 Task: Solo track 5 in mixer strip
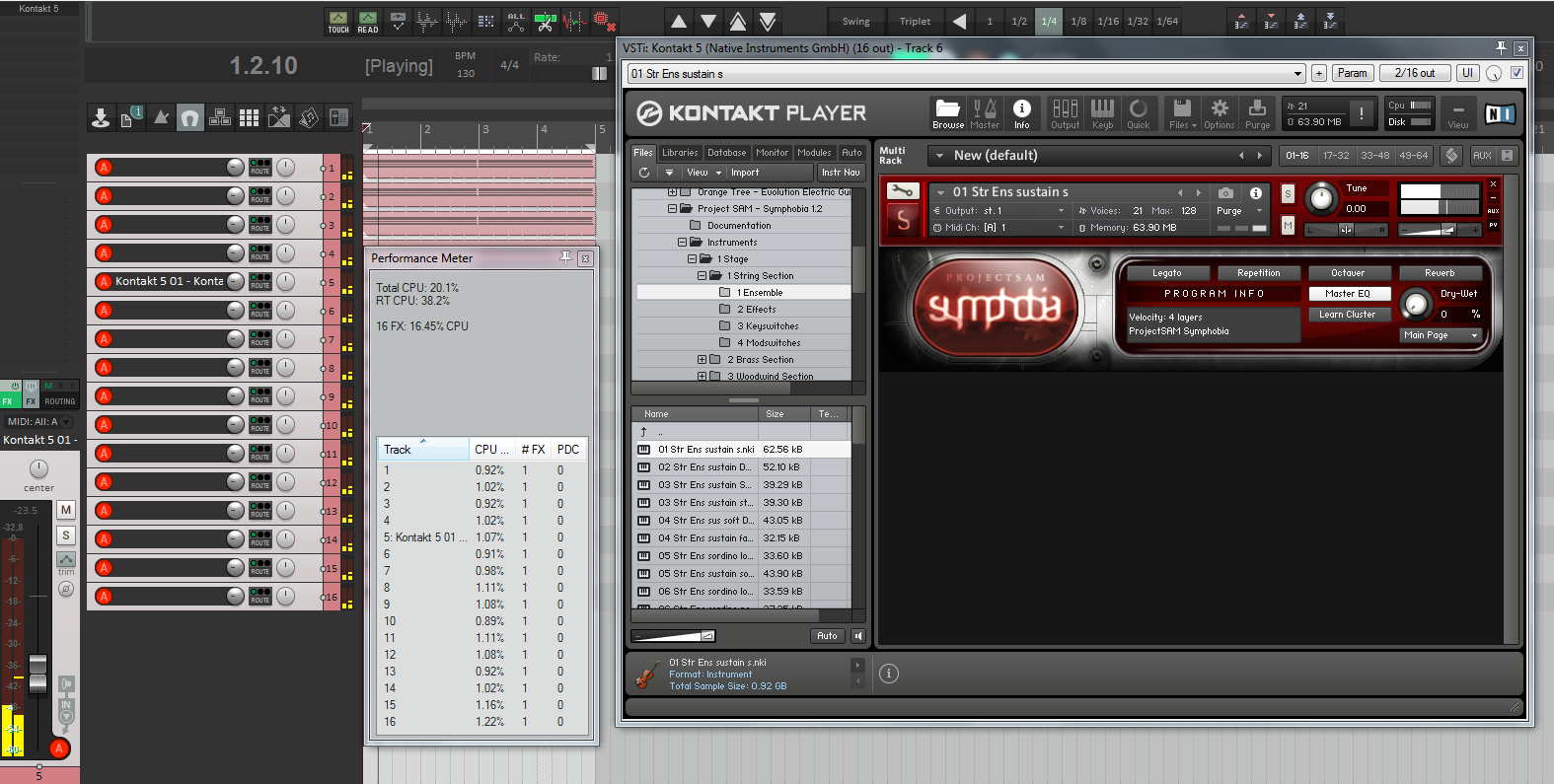coord(66,535)
